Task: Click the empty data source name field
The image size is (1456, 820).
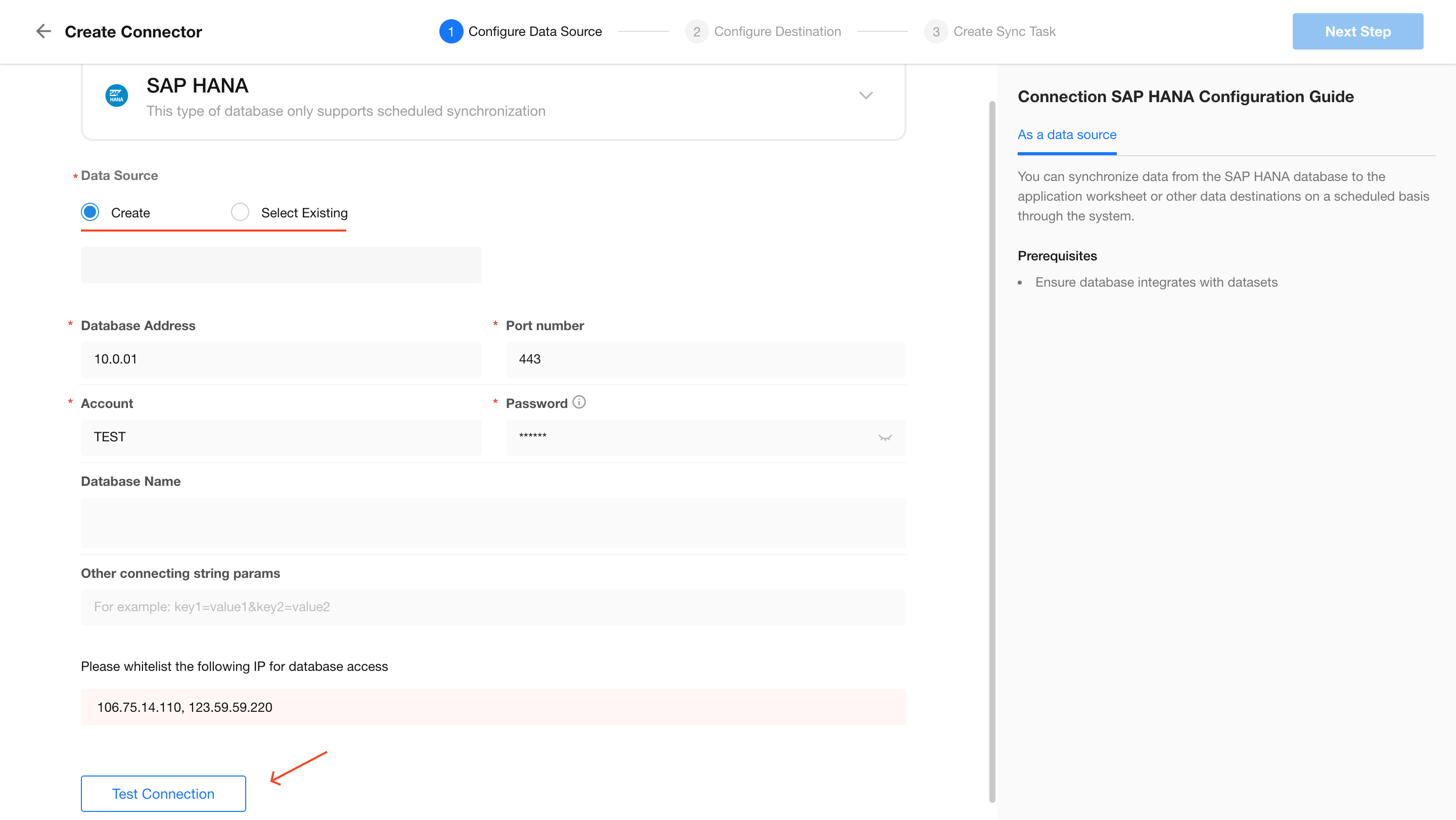Action: tap(281, 265)
